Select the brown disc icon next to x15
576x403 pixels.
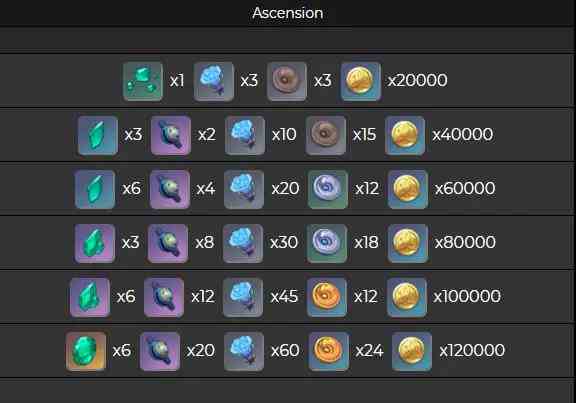(325, 135)
